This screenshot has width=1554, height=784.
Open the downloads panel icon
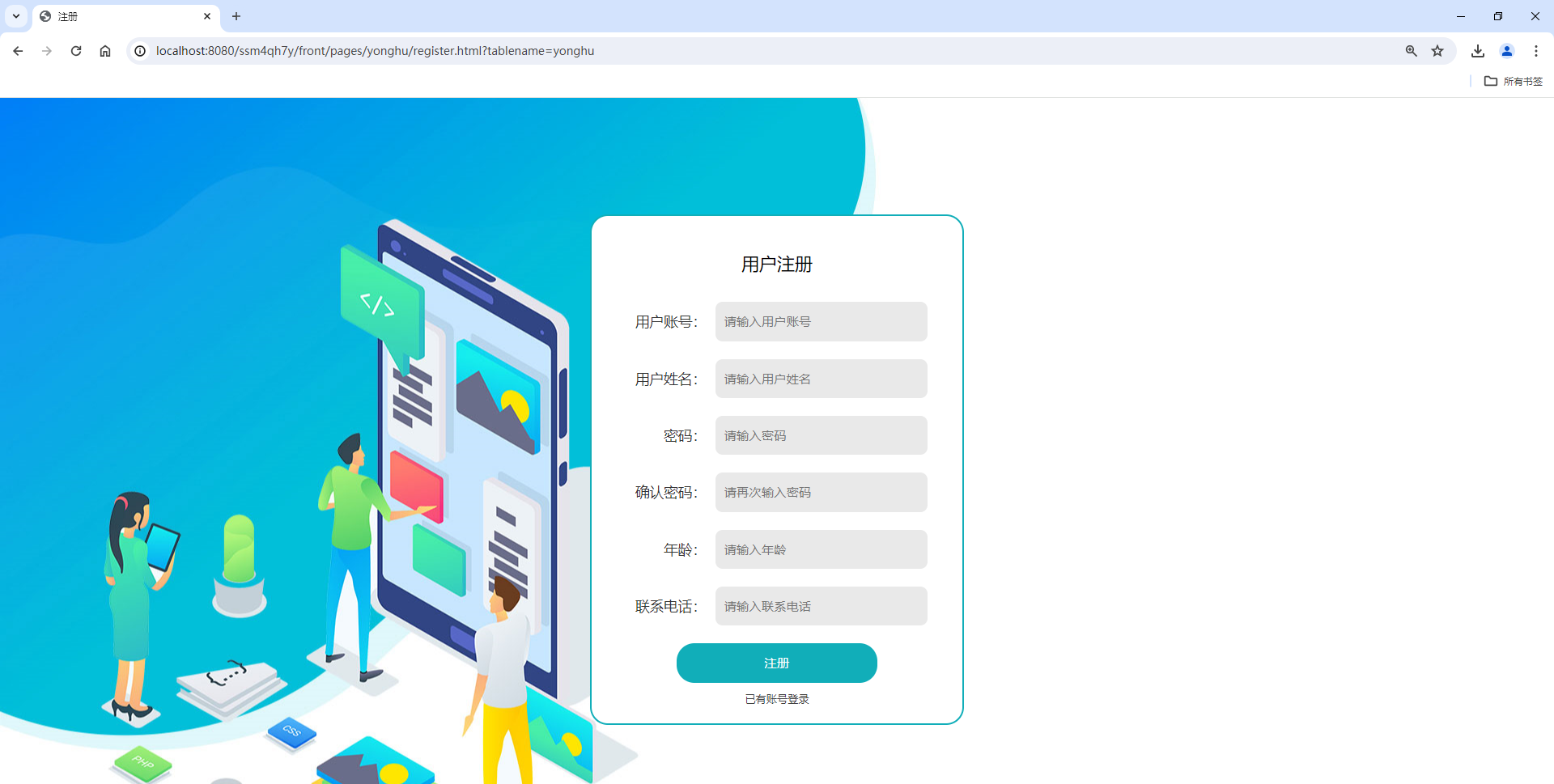click(1477, 50)
